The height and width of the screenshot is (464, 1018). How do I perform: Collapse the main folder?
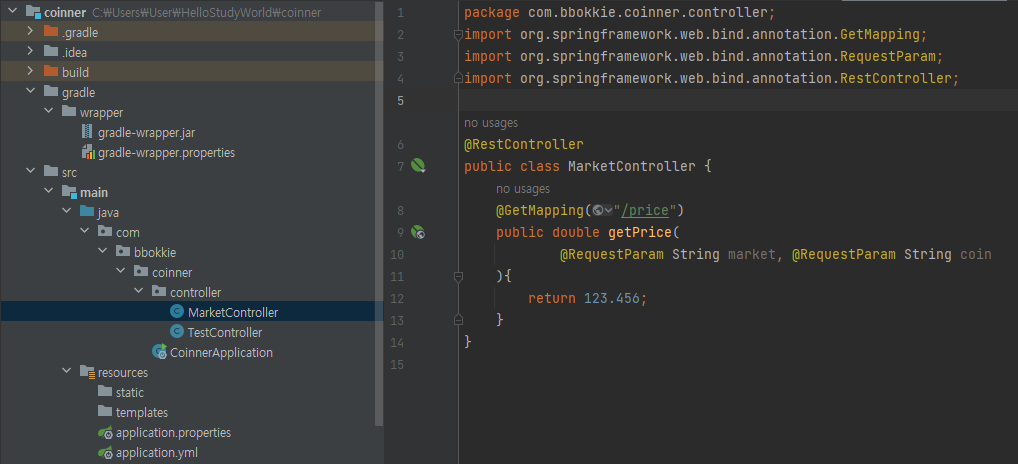point(48,192)
